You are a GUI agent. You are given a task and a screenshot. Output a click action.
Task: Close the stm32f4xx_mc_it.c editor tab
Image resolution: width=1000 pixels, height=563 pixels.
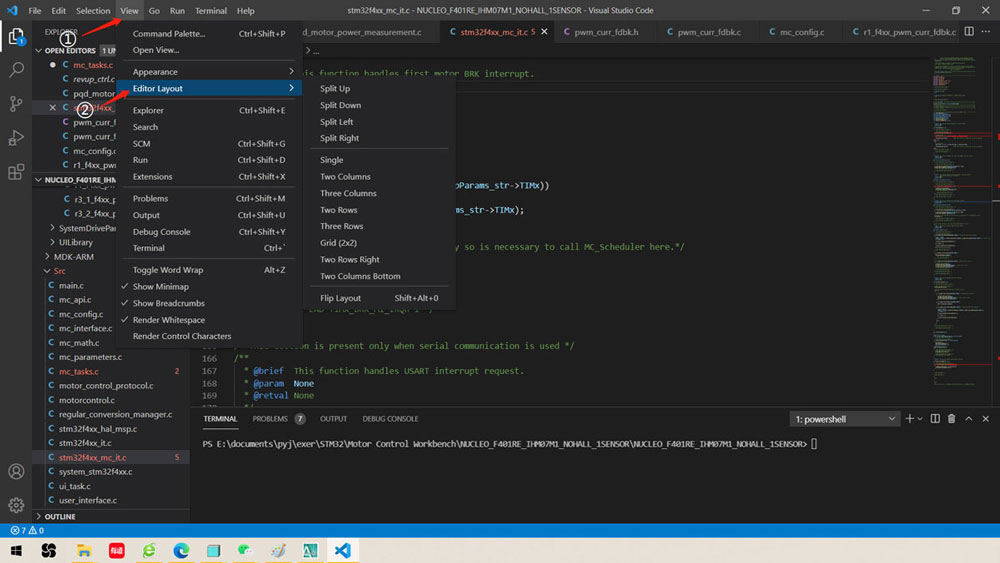point(544,31)
